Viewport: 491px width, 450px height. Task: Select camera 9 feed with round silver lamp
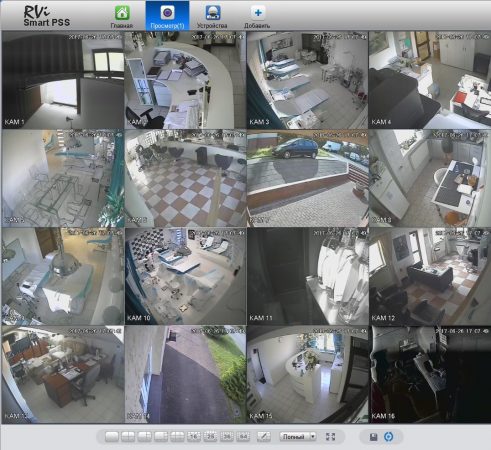[63, 276]
